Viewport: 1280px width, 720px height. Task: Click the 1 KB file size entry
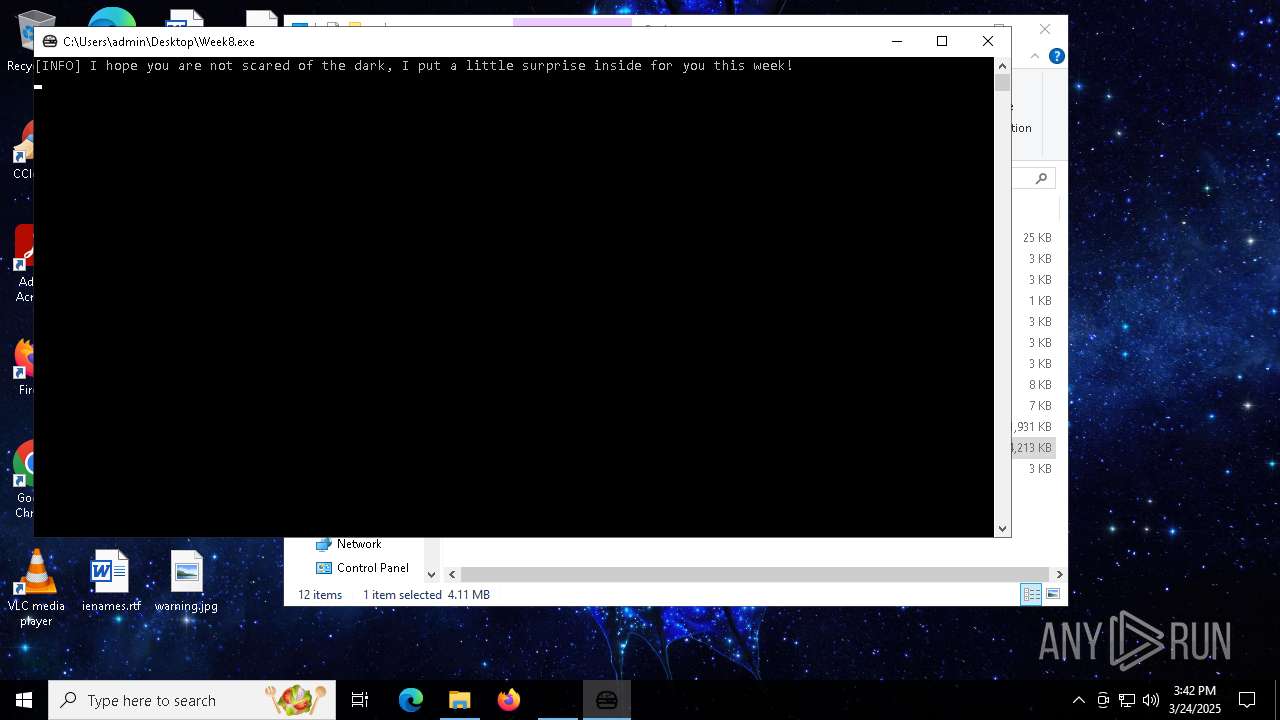(x=1040, y=301)
